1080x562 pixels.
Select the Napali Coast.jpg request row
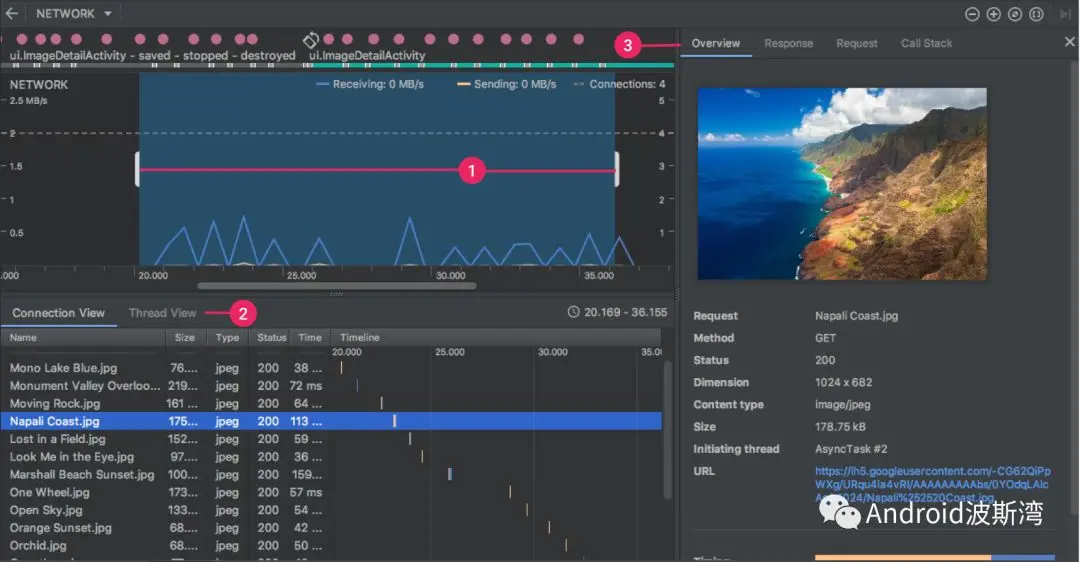coord(331,421)
